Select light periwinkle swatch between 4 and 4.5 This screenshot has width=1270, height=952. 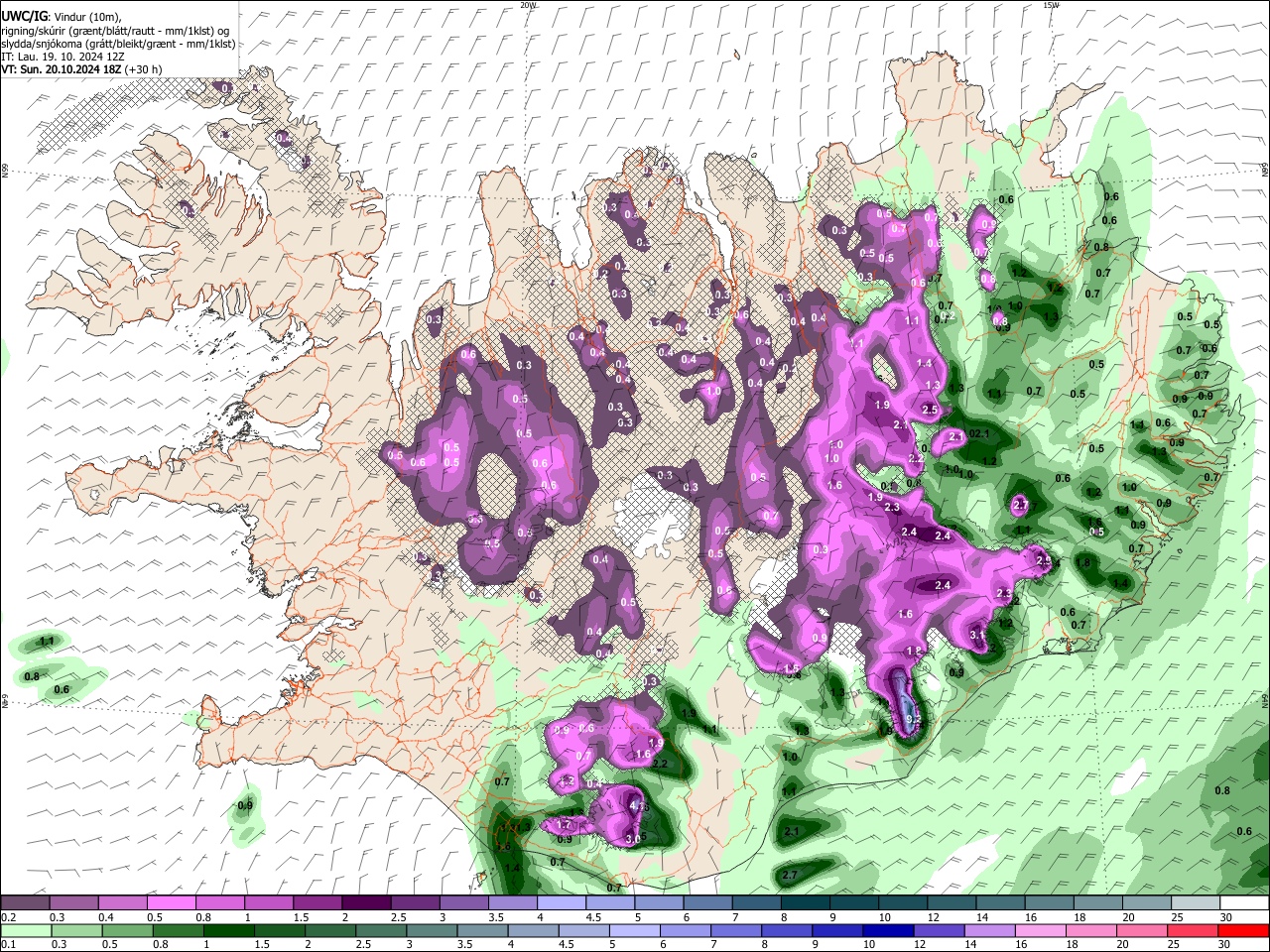562,903
